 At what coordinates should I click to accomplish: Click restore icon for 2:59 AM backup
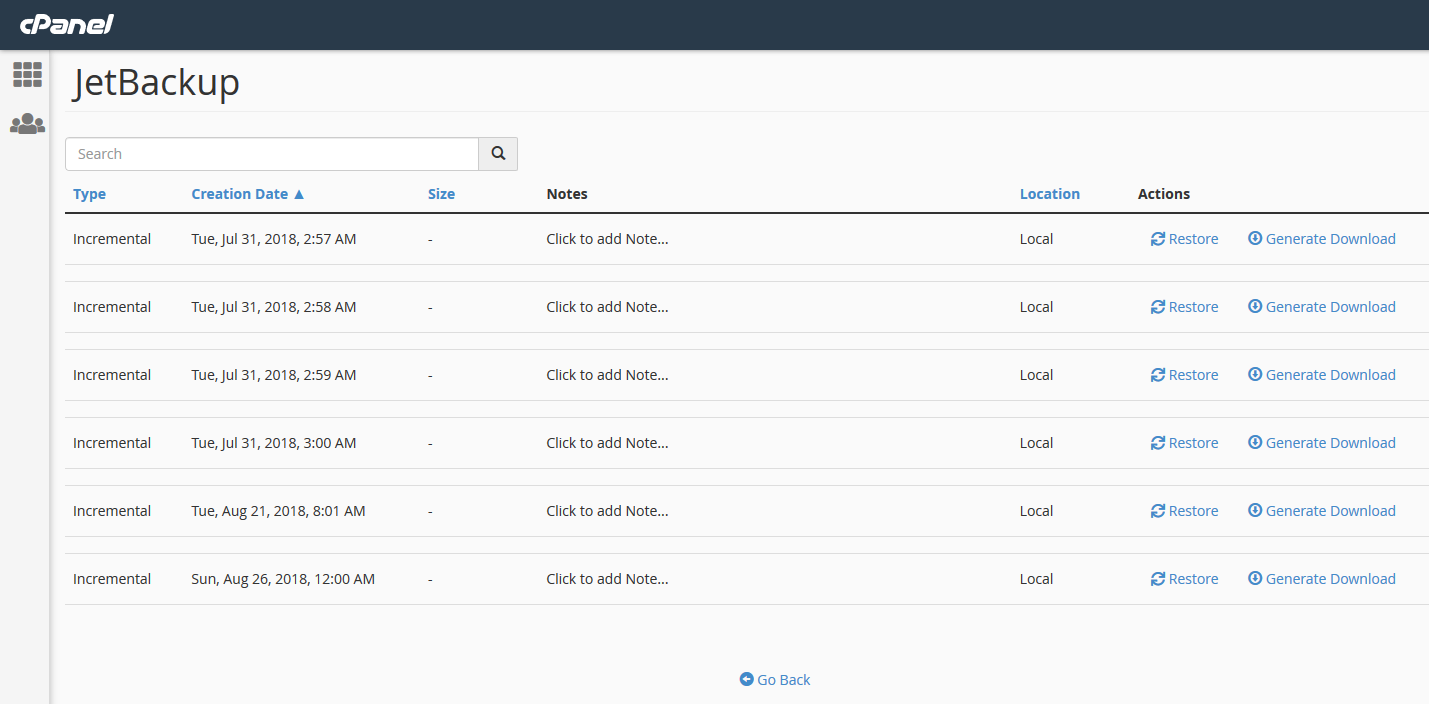[1158, 375]
